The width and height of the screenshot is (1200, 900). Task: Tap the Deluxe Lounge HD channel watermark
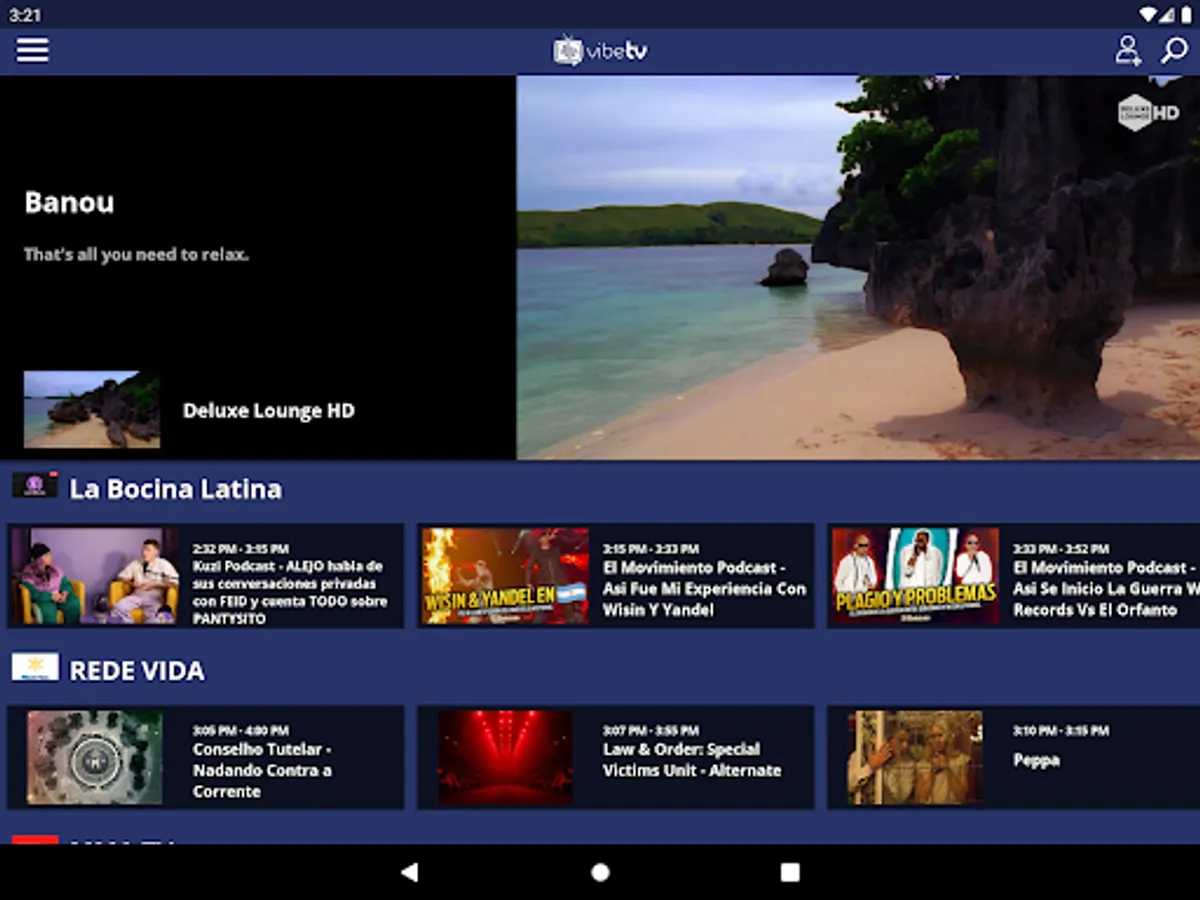click(x=1148, y=112)
